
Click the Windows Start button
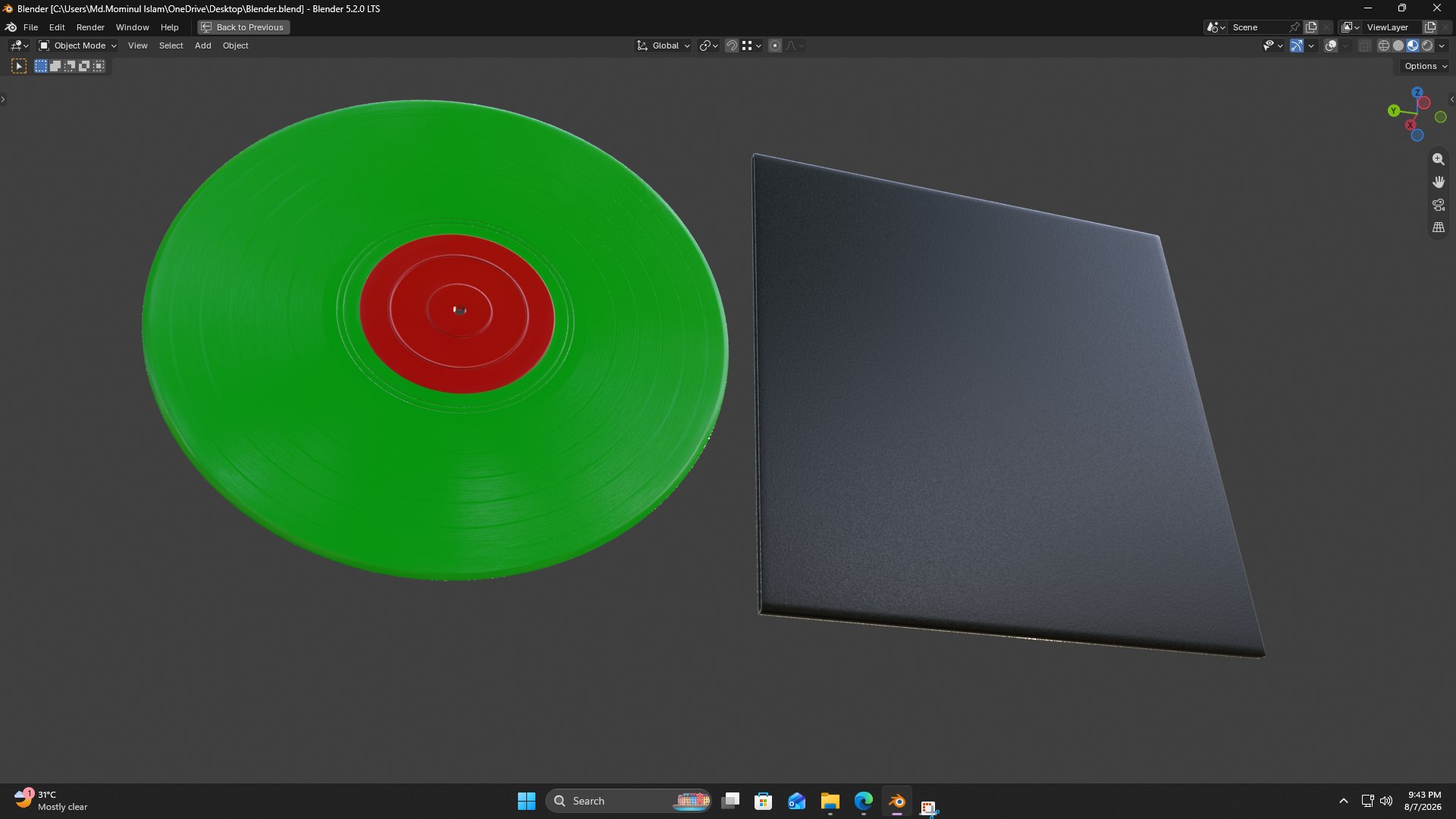(526, 801)
